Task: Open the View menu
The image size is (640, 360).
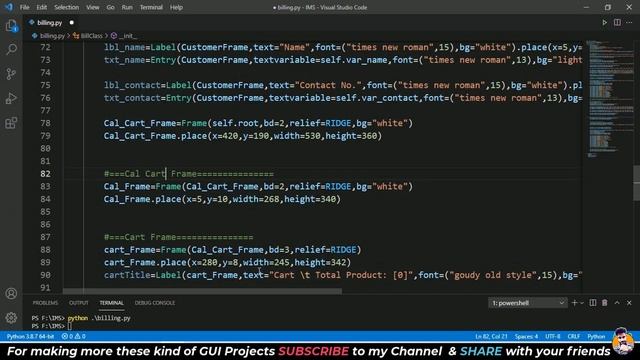Action: pos(93,7)
